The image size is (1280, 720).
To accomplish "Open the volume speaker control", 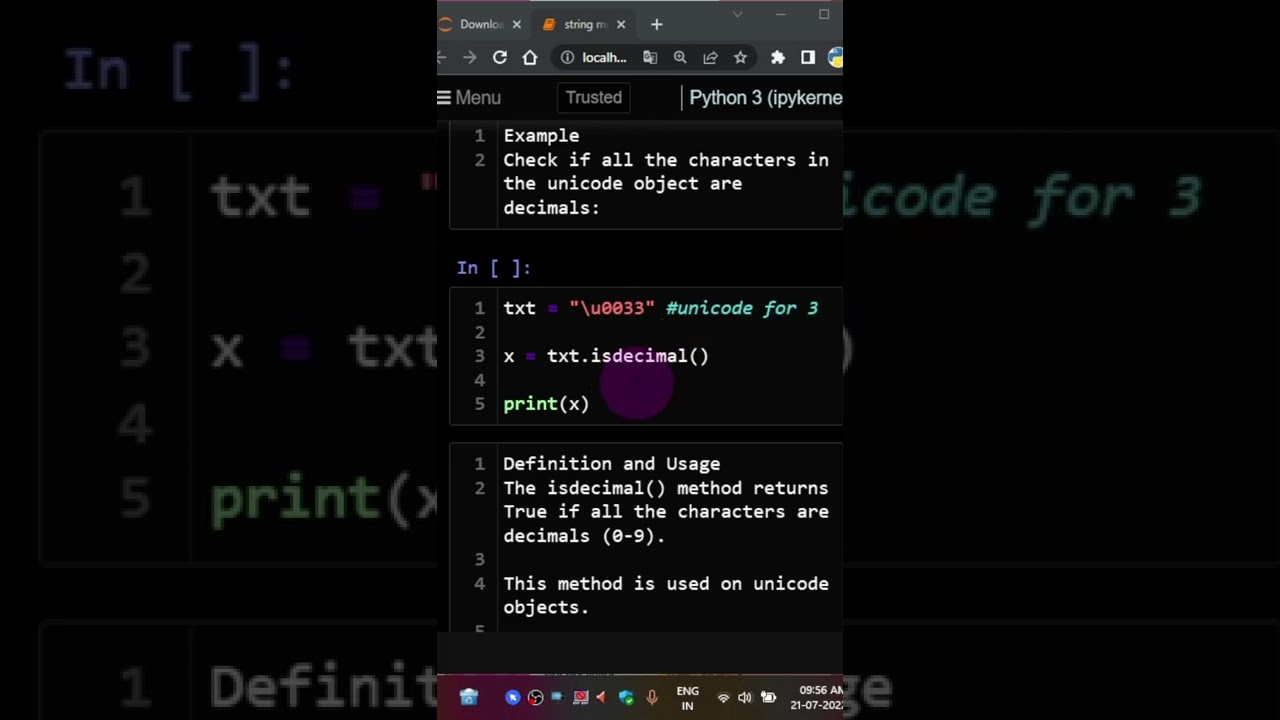I will [745, 698].
